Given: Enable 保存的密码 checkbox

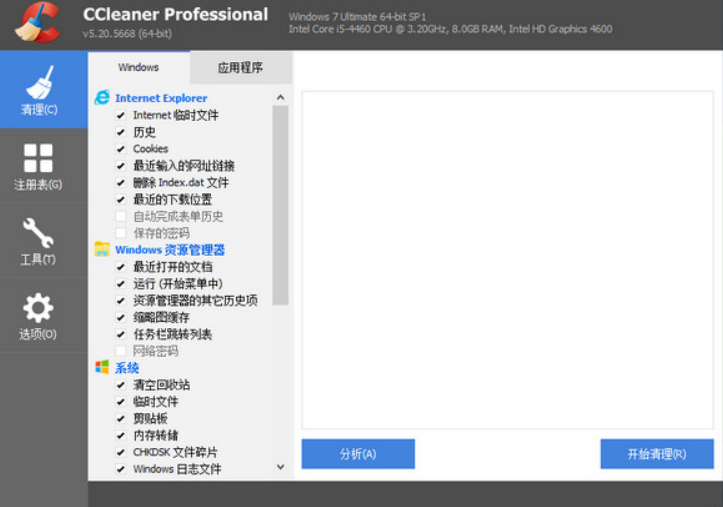Looking at the screenshot, I should (121, 233).
